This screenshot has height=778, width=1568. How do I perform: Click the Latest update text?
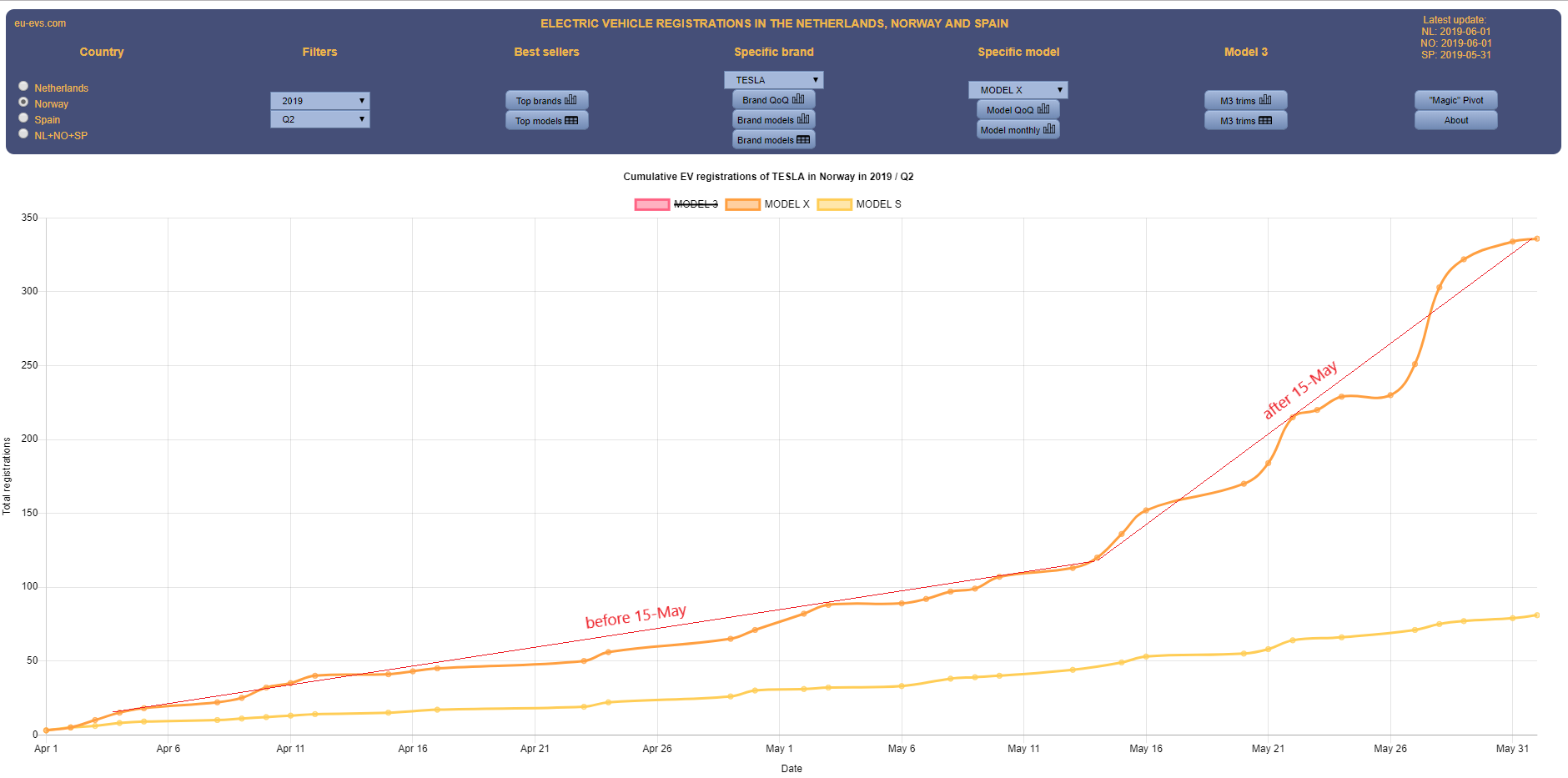(x=1455, y=20)
